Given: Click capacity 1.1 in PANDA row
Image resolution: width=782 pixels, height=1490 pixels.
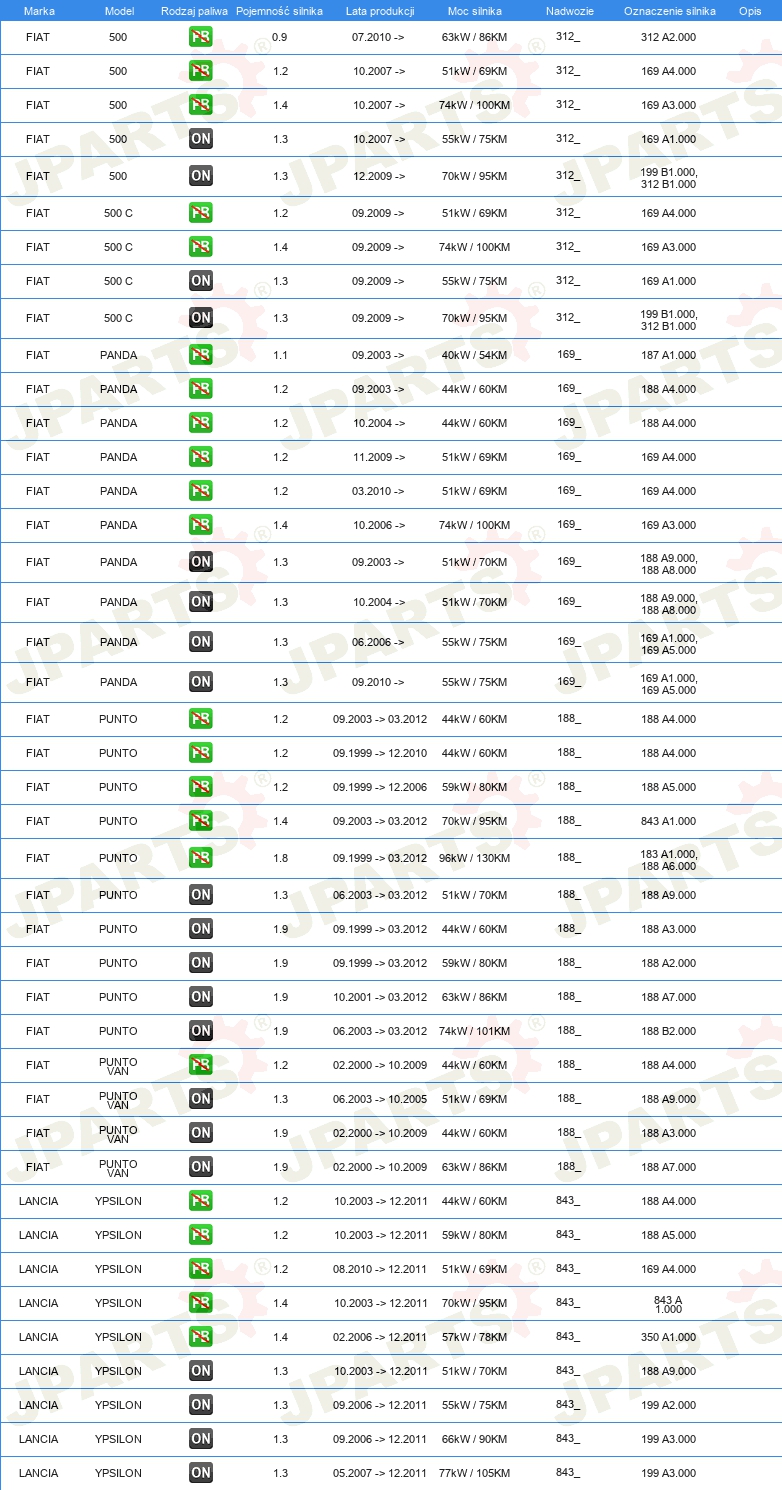Looking at the screenshot, I should [x=280, y=355].
